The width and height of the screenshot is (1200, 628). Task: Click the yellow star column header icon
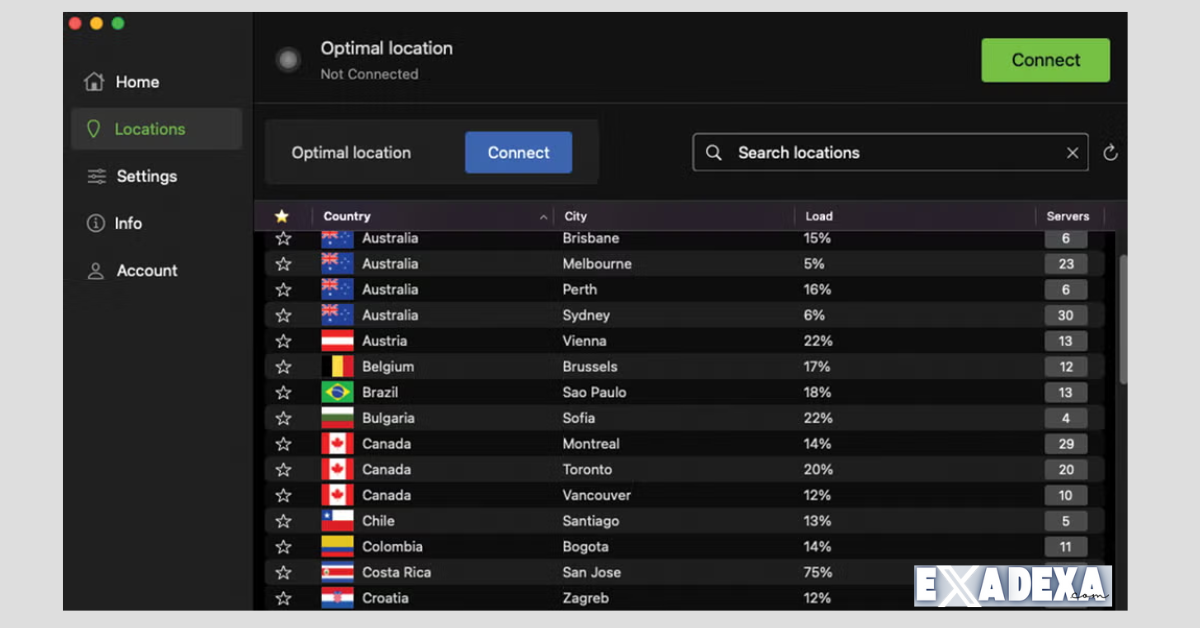point(283,215)
